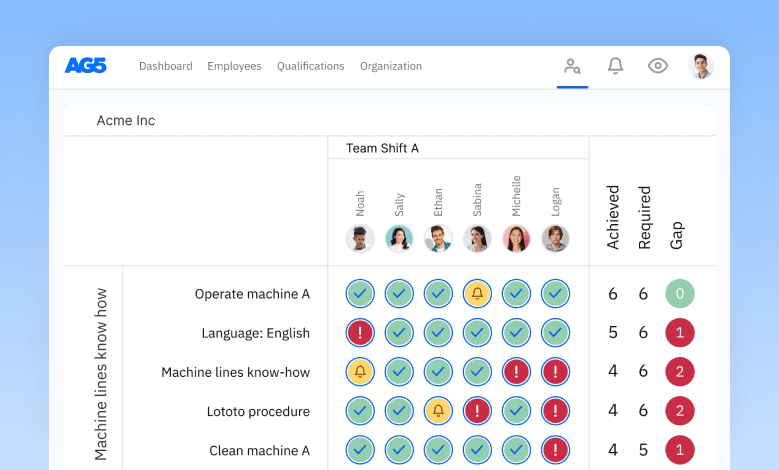The height and width of the screenshot is (470, 779).
Task: Open Noah's Lototo procedure checkmark
Action: 360,411
